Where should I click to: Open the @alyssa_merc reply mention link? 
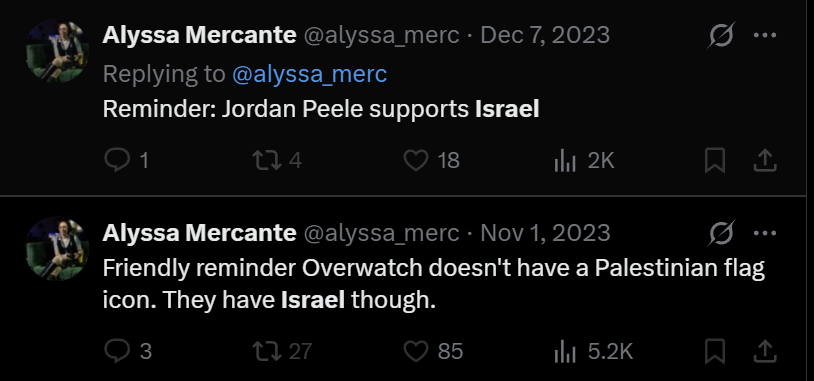click(x=309, y=74)
